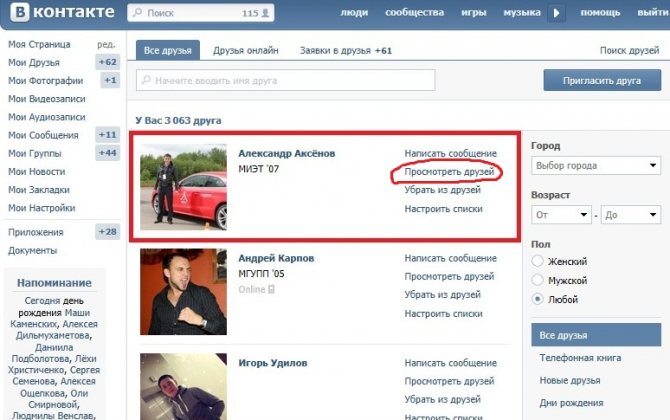Click the +44 groups badge
This screenshot has height=420, width=670.
tap(108, 153)
